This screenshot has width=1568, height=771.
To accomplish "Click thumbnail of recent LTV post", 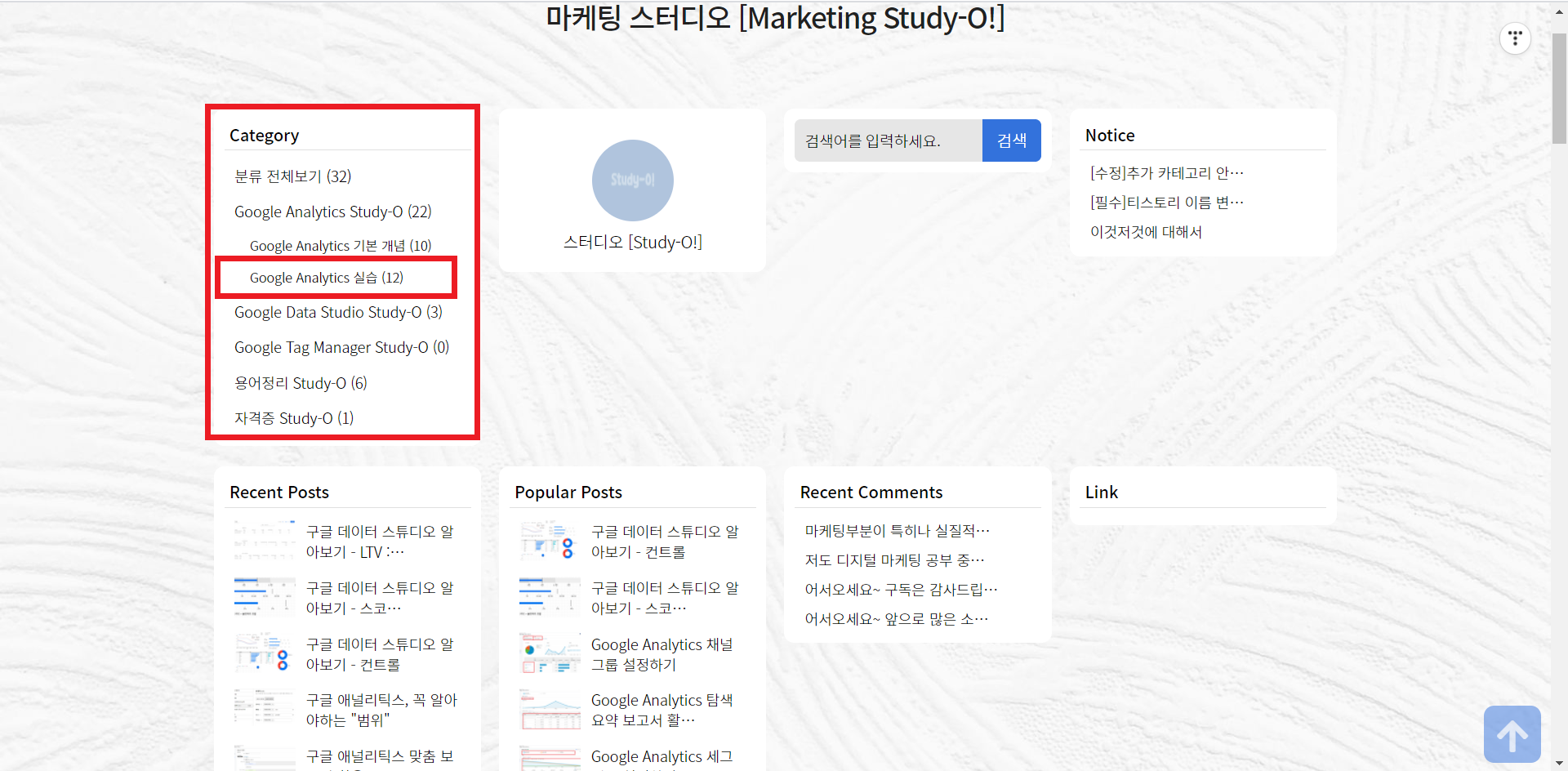I will point(265,541).
